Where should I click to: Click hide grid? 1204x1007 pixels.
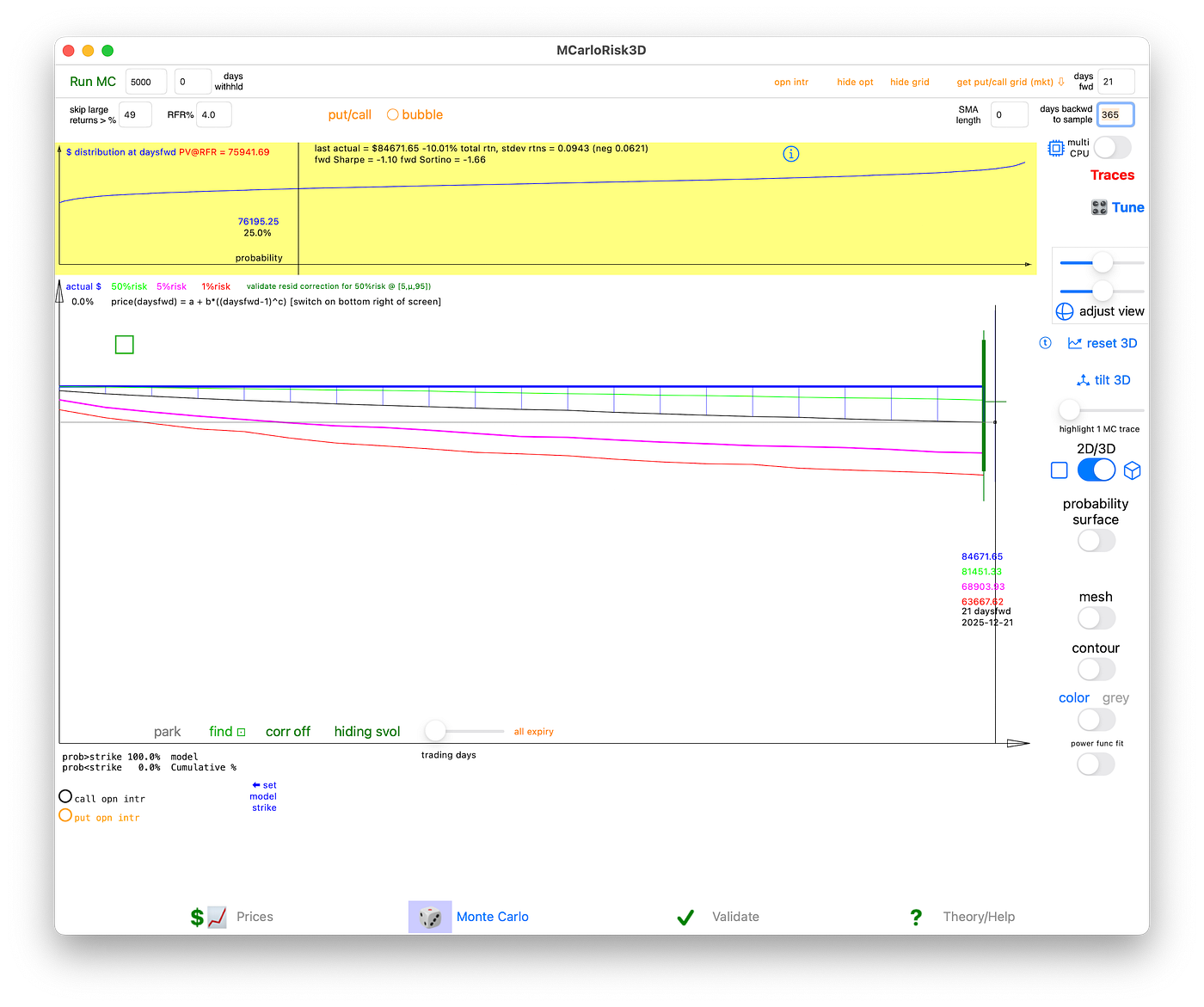(x=910, y=83)
